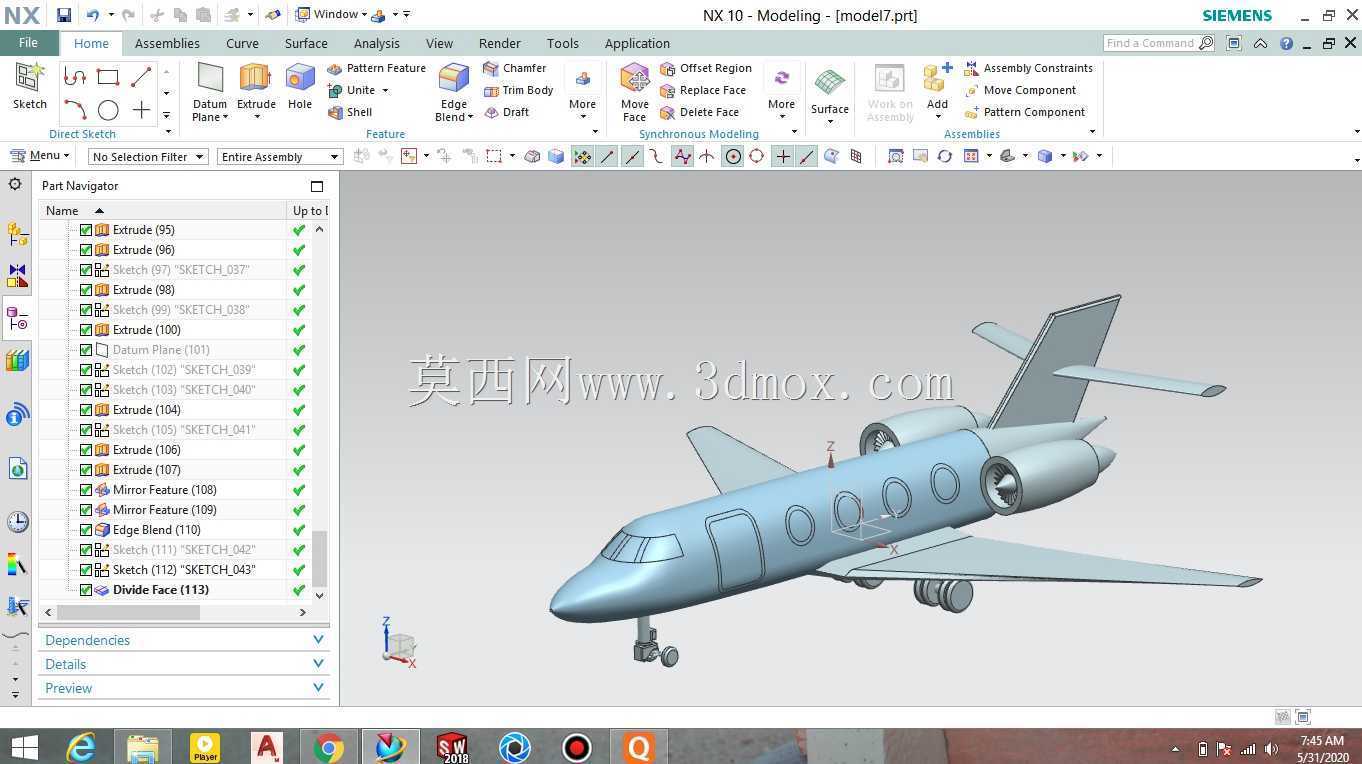Open Internet Explorer from the taskbar
Screen dimensions: 1362x764
point(81,747)
